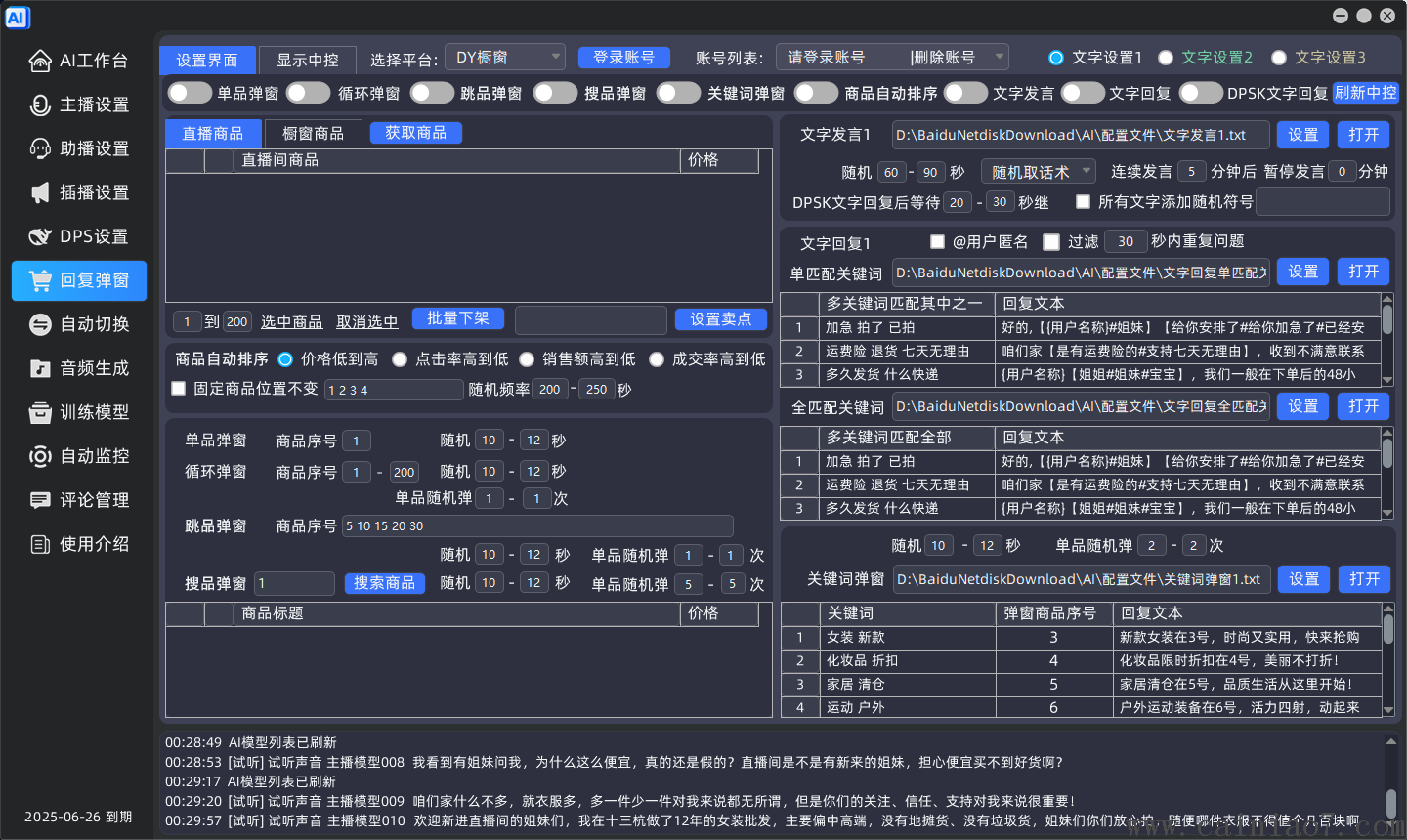Open the 选择平台 dropdown

pos(504,56)
